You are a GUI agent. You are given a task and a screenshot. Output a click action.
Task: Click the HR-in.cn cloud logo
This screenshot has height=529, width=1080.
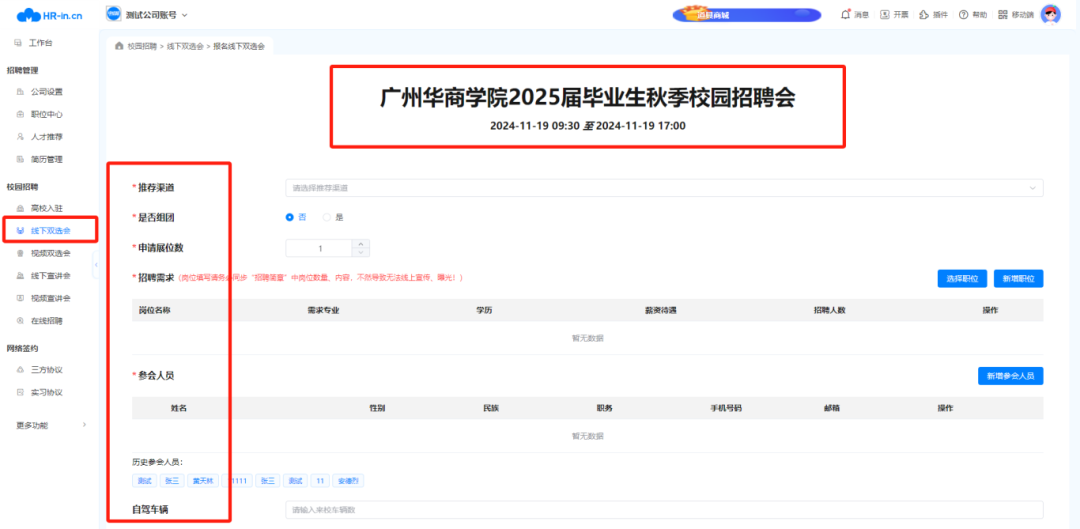(50, 14)
